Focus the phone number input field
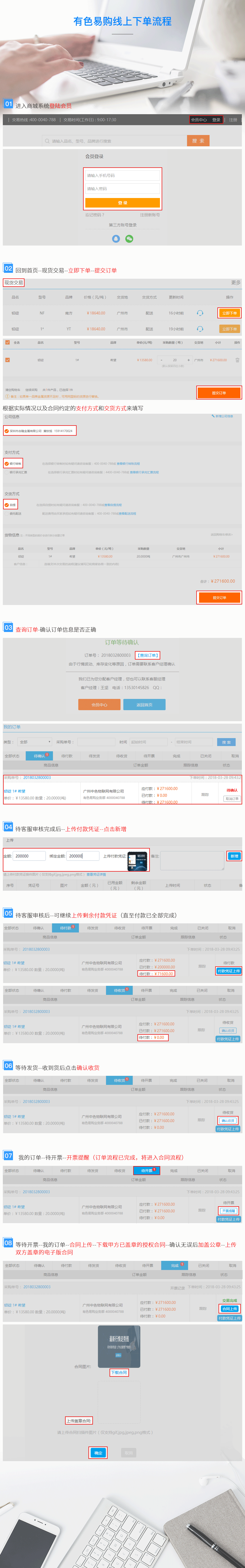Image resolution: width=245 pixels, height=1568 pixels. [x=122, y=175]
